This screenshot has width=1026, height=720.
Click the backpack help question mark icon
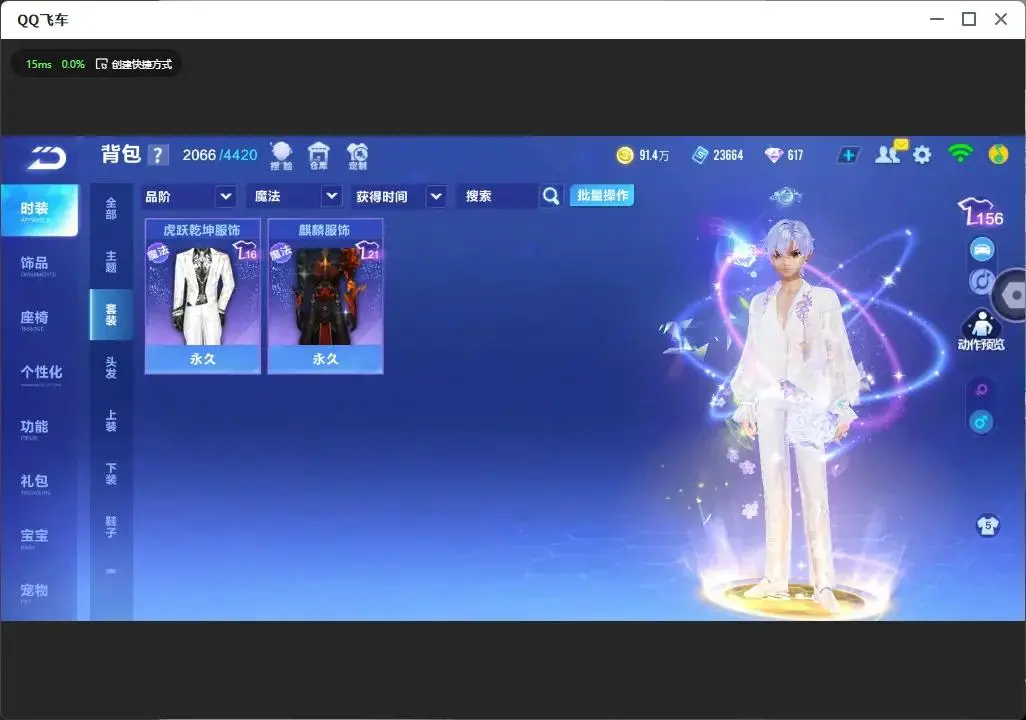(x=158, y=155)
